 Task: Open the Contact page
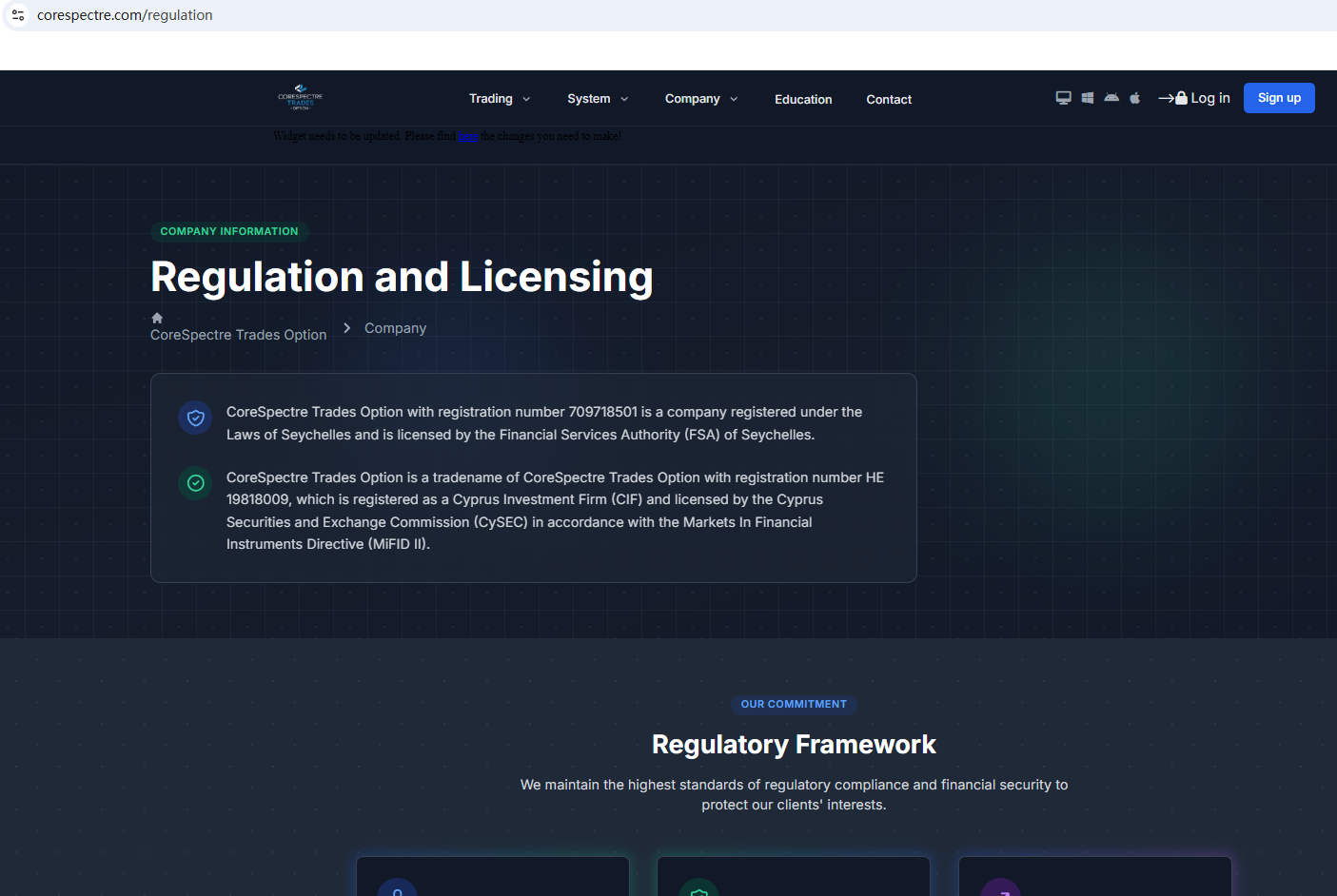point(888,100)
